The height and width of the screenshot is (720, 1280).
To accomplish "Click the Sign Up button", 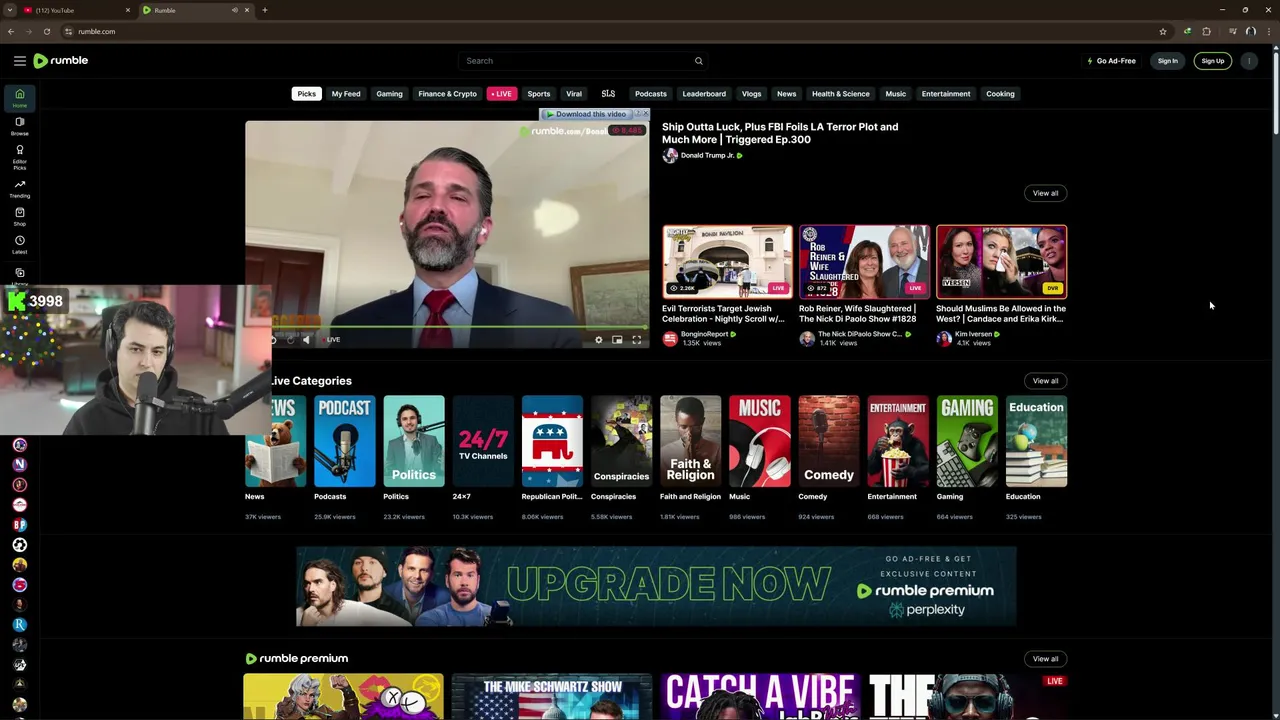I will 1212,61.
